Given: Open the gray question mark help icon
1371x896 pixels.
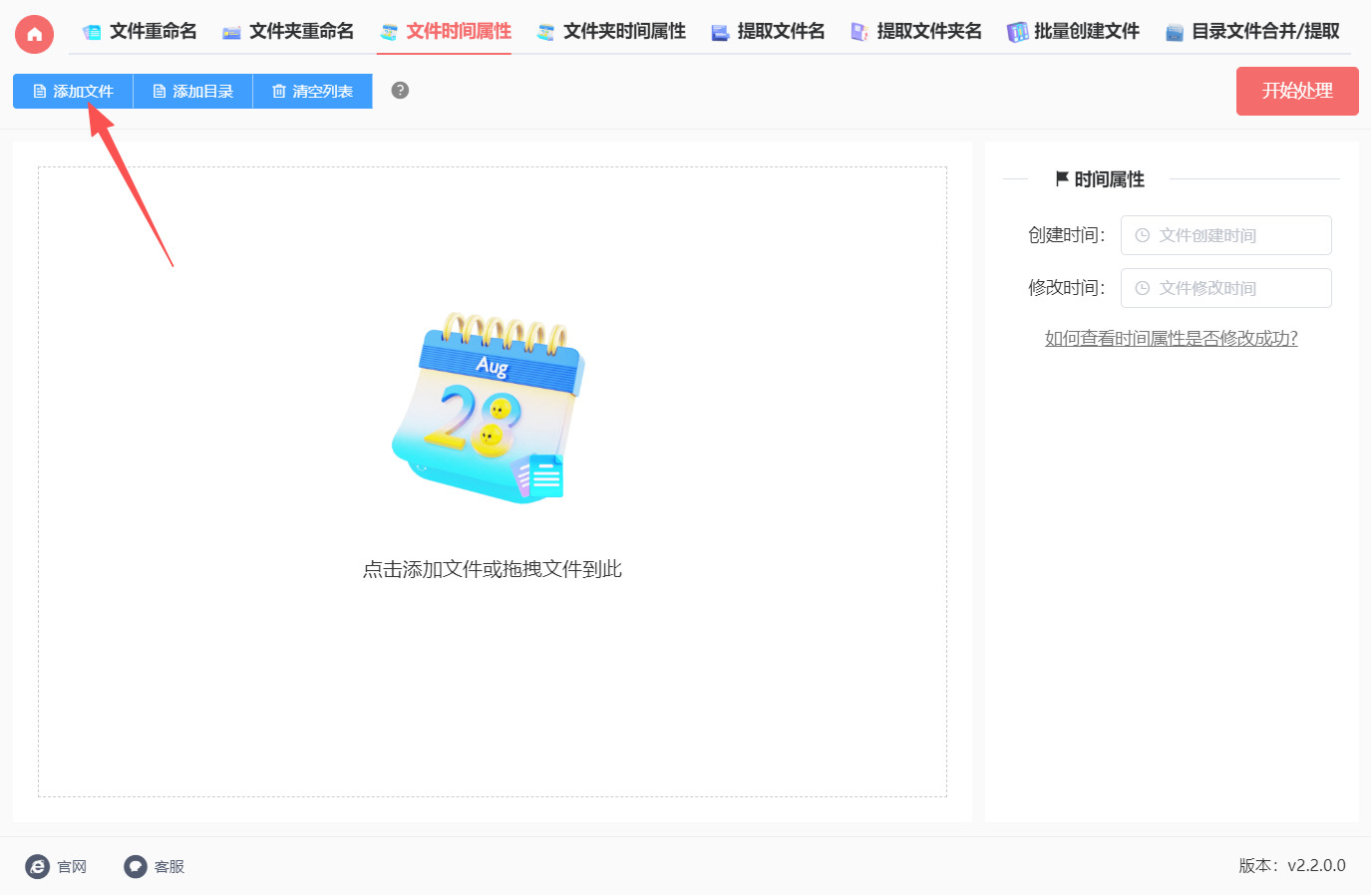Looking at the screenshot, I should (400, 91).
